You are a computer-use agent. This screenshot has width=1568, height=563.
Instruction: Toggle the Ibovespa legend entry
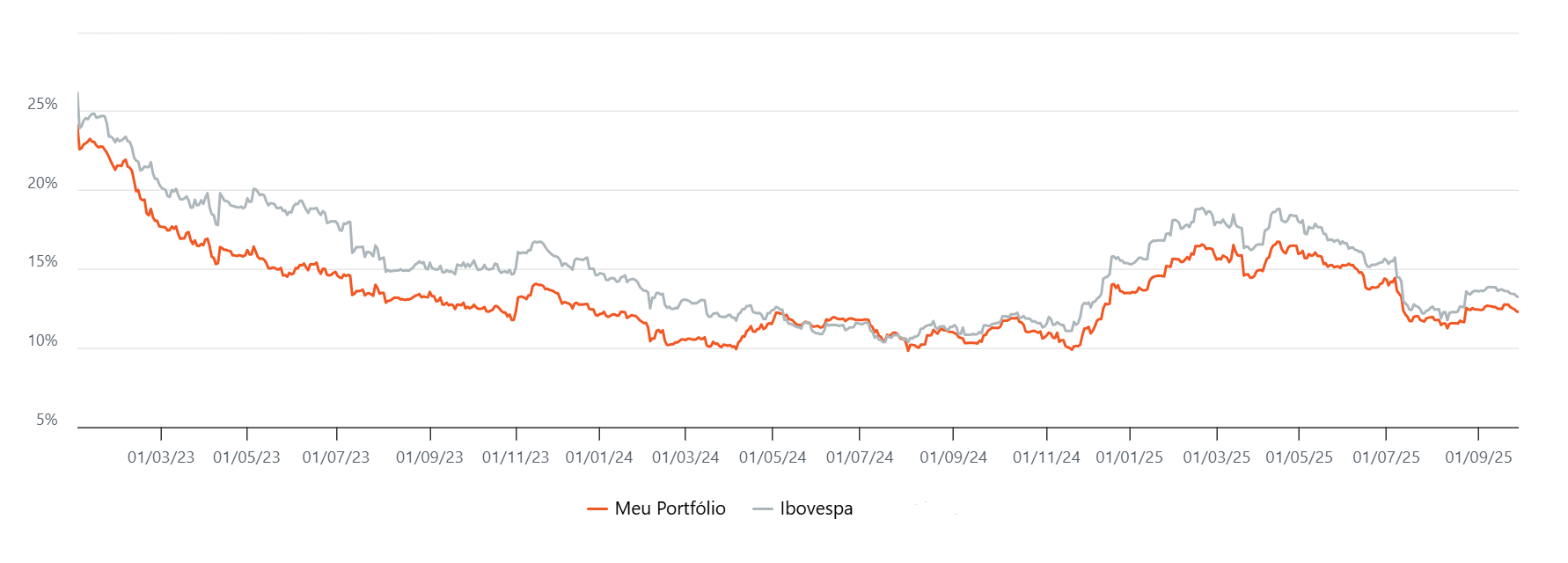click(x=816, y=508)
